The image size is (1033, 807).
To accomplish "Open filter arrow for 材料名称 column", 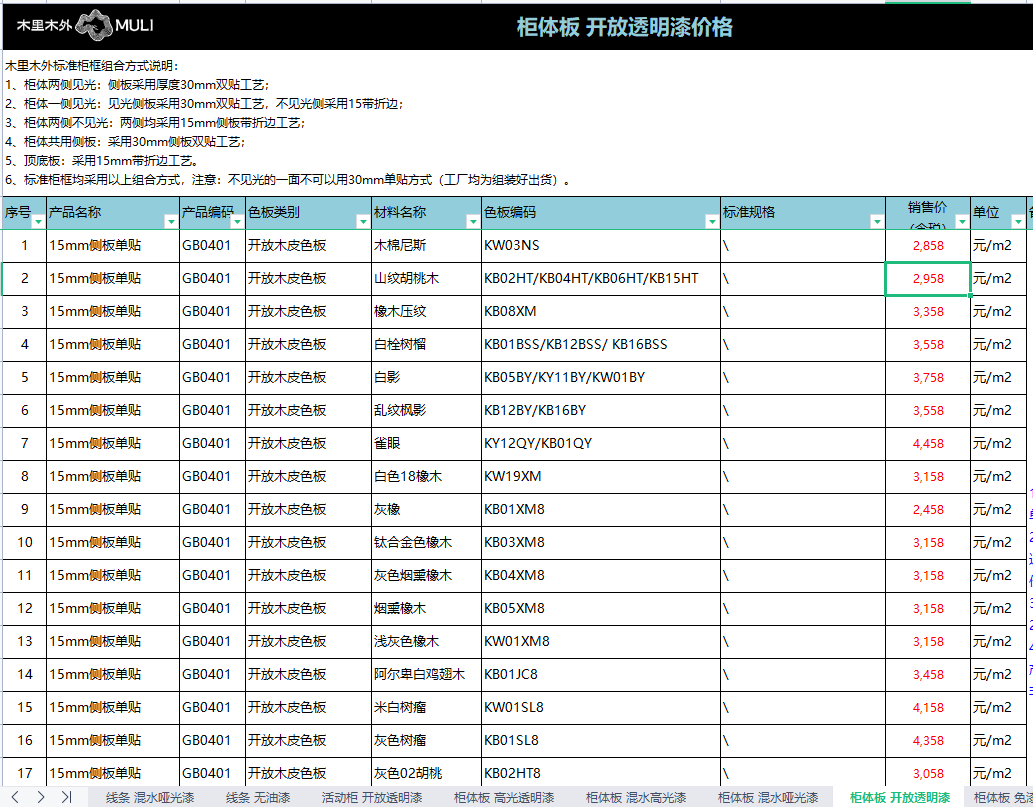I will tap(472, 222).
